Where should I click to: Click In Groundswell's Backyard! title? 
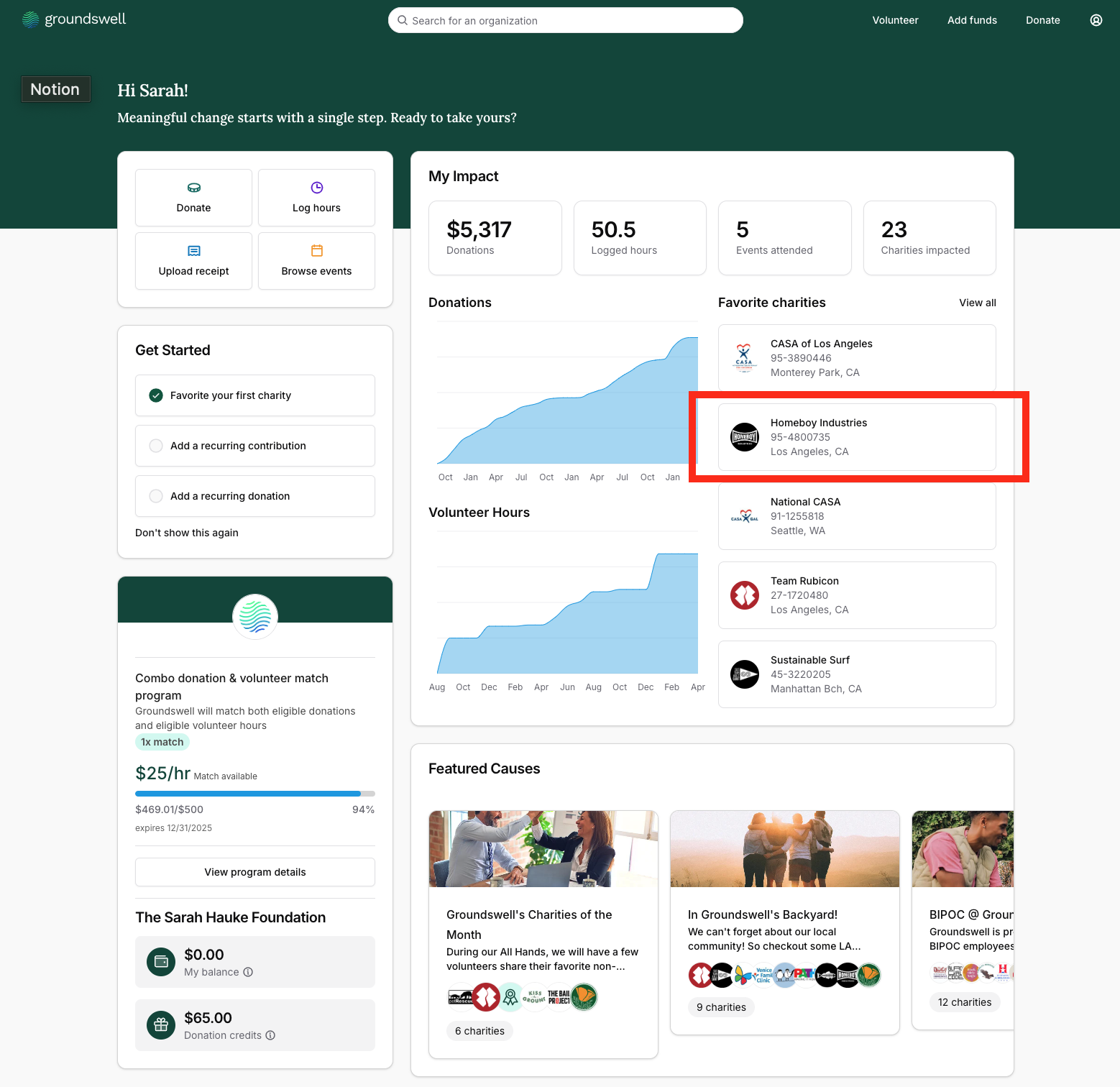(763, 914)
